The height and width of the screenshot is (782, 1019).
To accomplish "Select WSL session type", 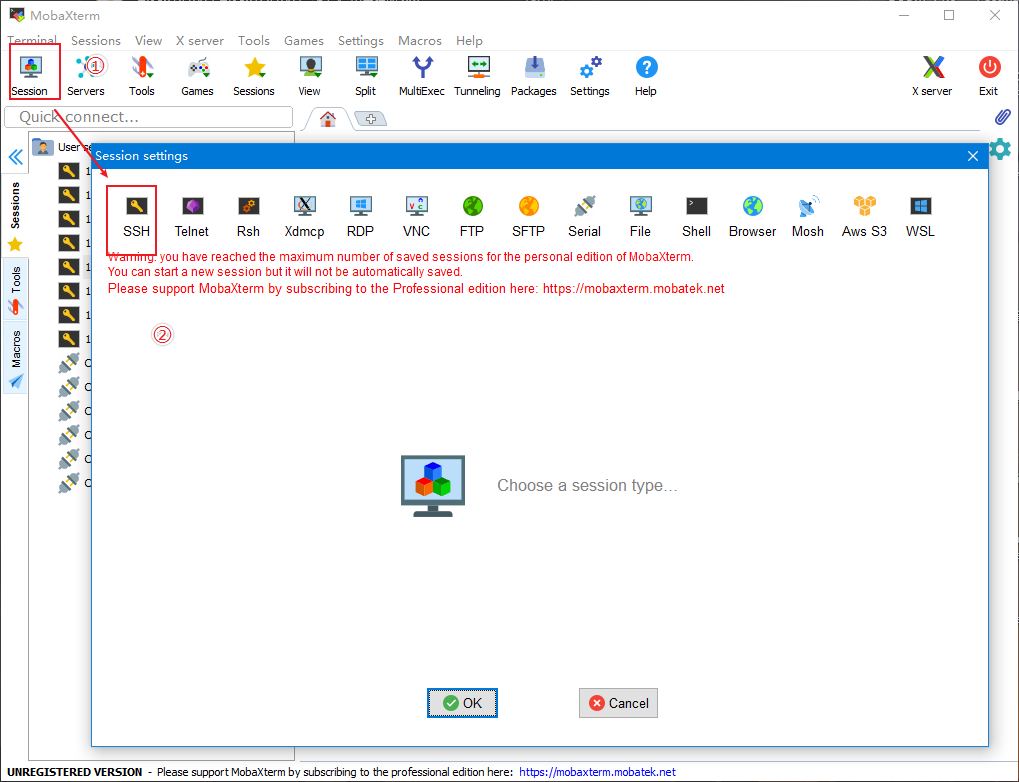I will pyautogui.click(x=920, y=217).
